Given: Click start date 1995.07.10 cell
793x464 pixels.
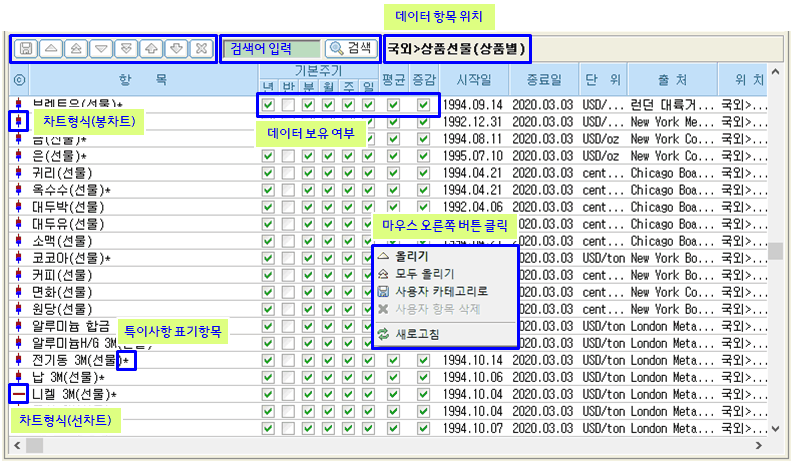Looking at the screenshot, I should click(x=473, y=156).
